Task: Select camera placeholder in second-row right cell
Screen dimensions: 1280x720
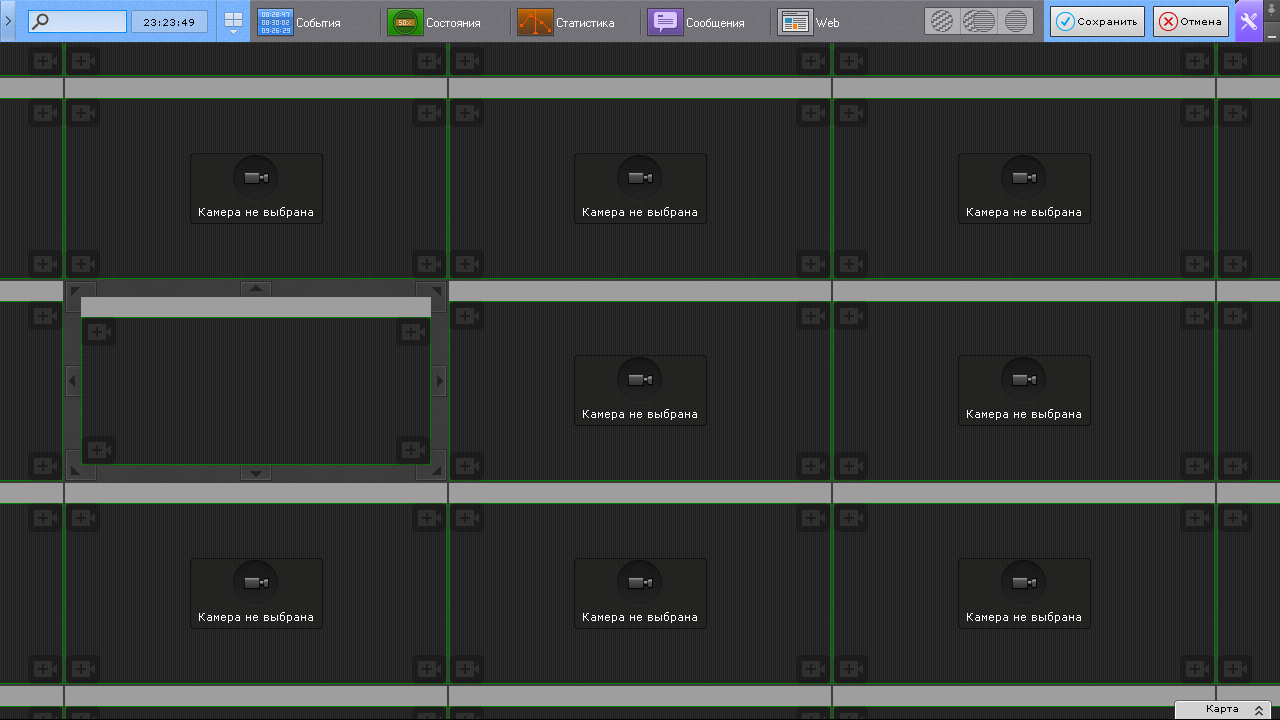Action: point(1024,390)
